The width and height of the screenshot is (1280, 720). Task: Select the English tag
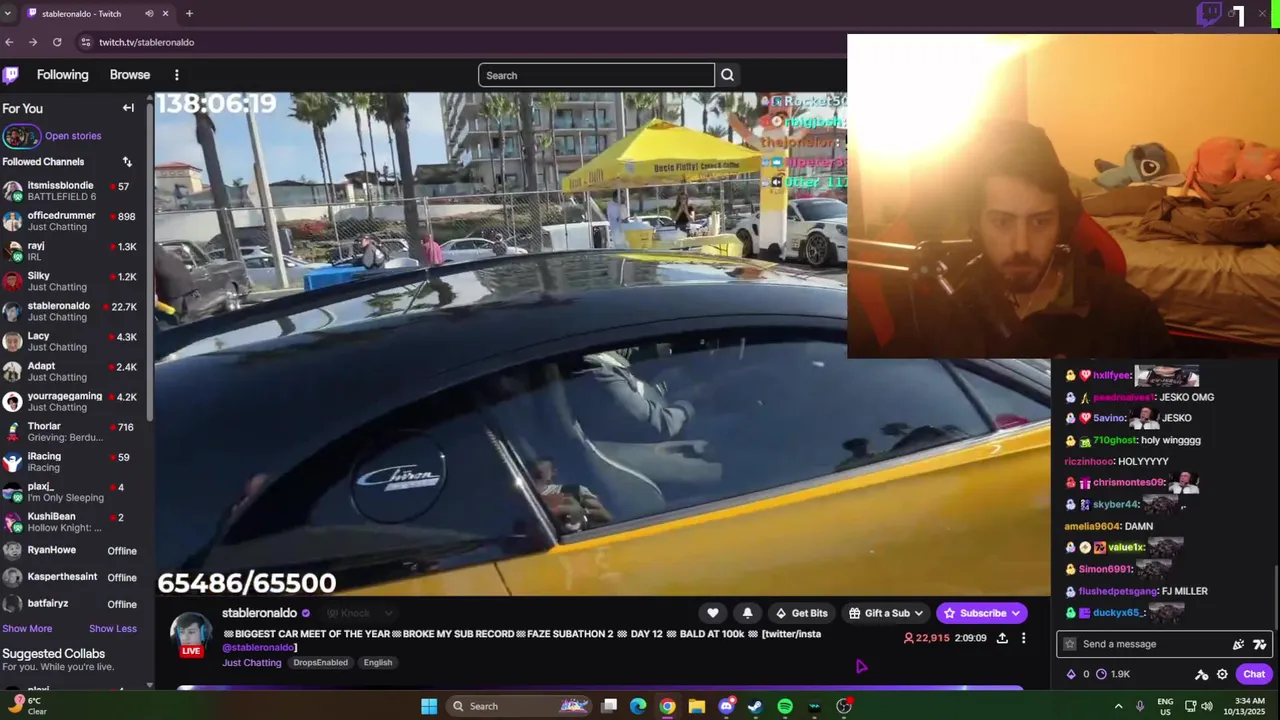point(378,663)
